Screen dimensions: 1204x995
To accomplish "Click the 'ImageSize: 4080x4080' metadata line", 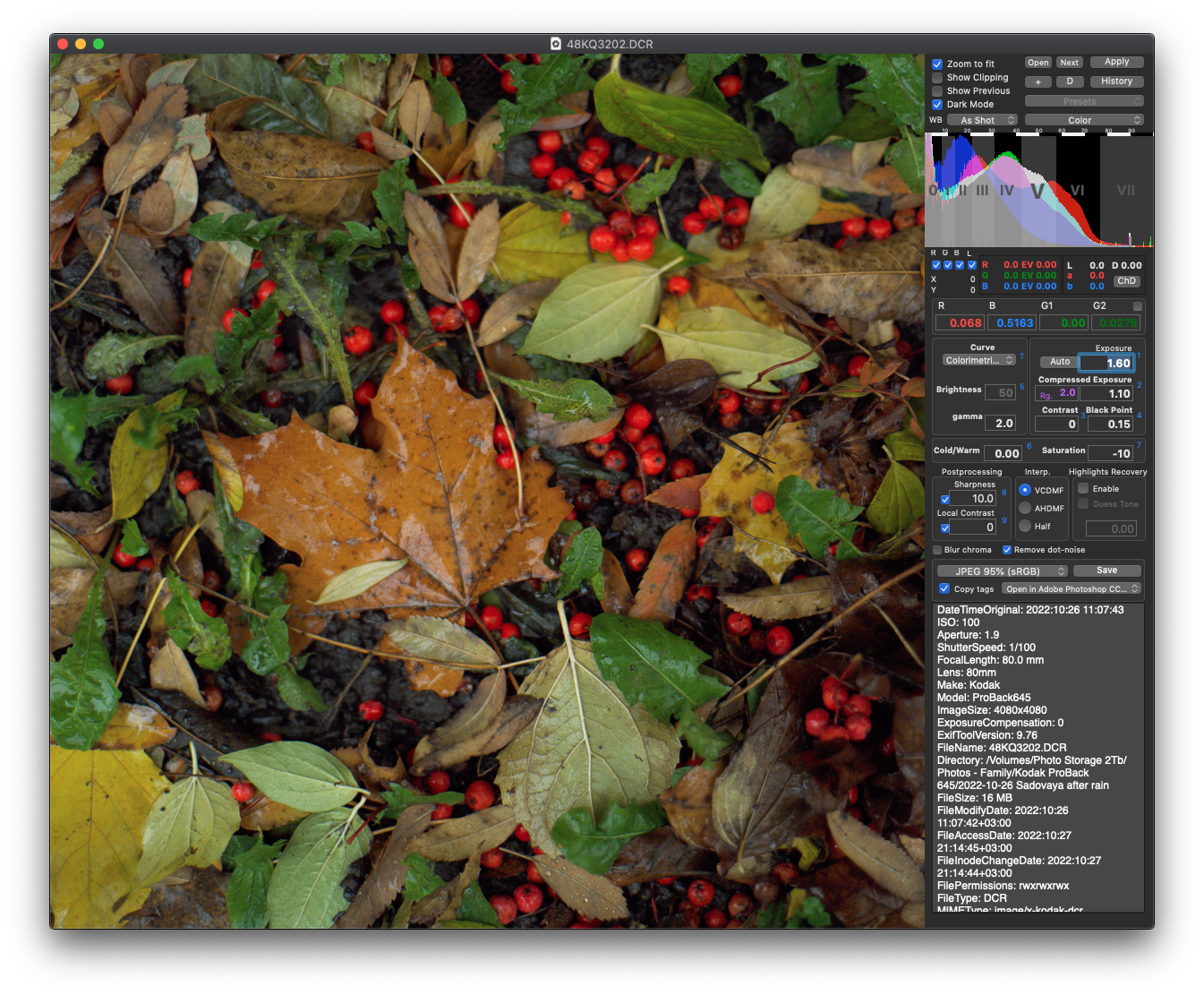I will tap(992, 710).
